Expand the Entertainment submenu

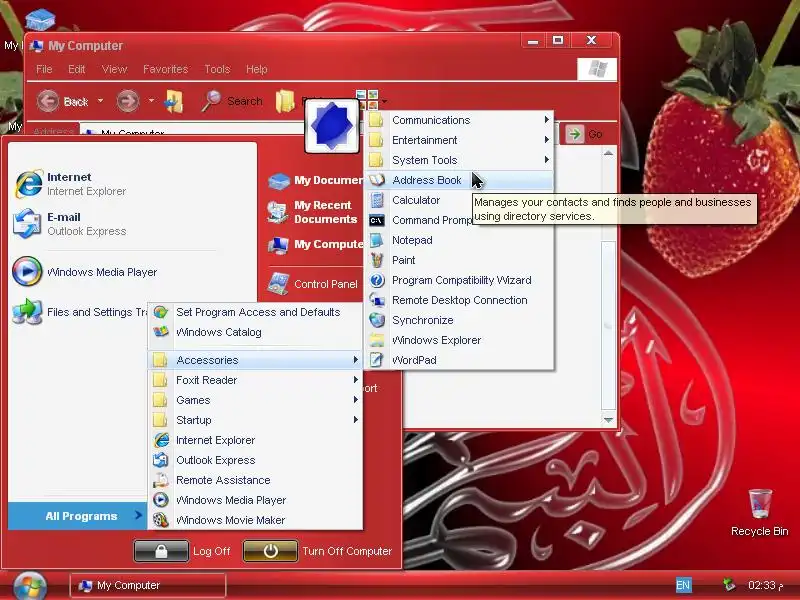[x=459, y=140]
